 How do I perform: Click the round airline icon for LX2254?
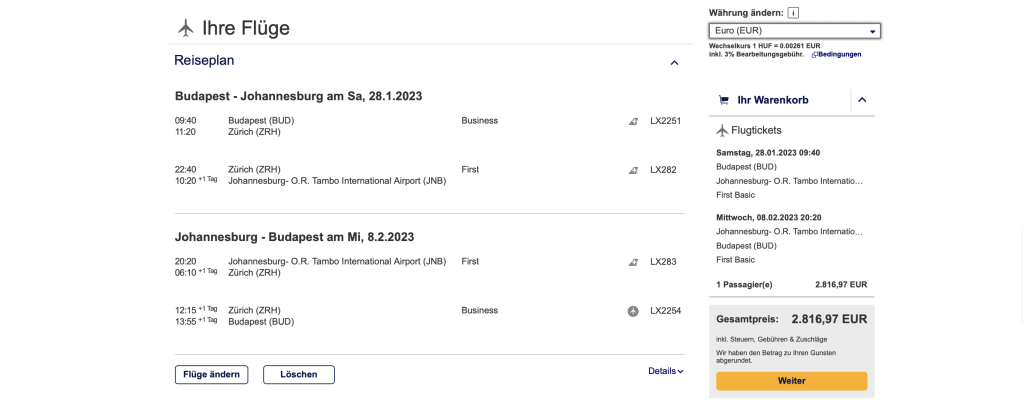tap(633, 311)
